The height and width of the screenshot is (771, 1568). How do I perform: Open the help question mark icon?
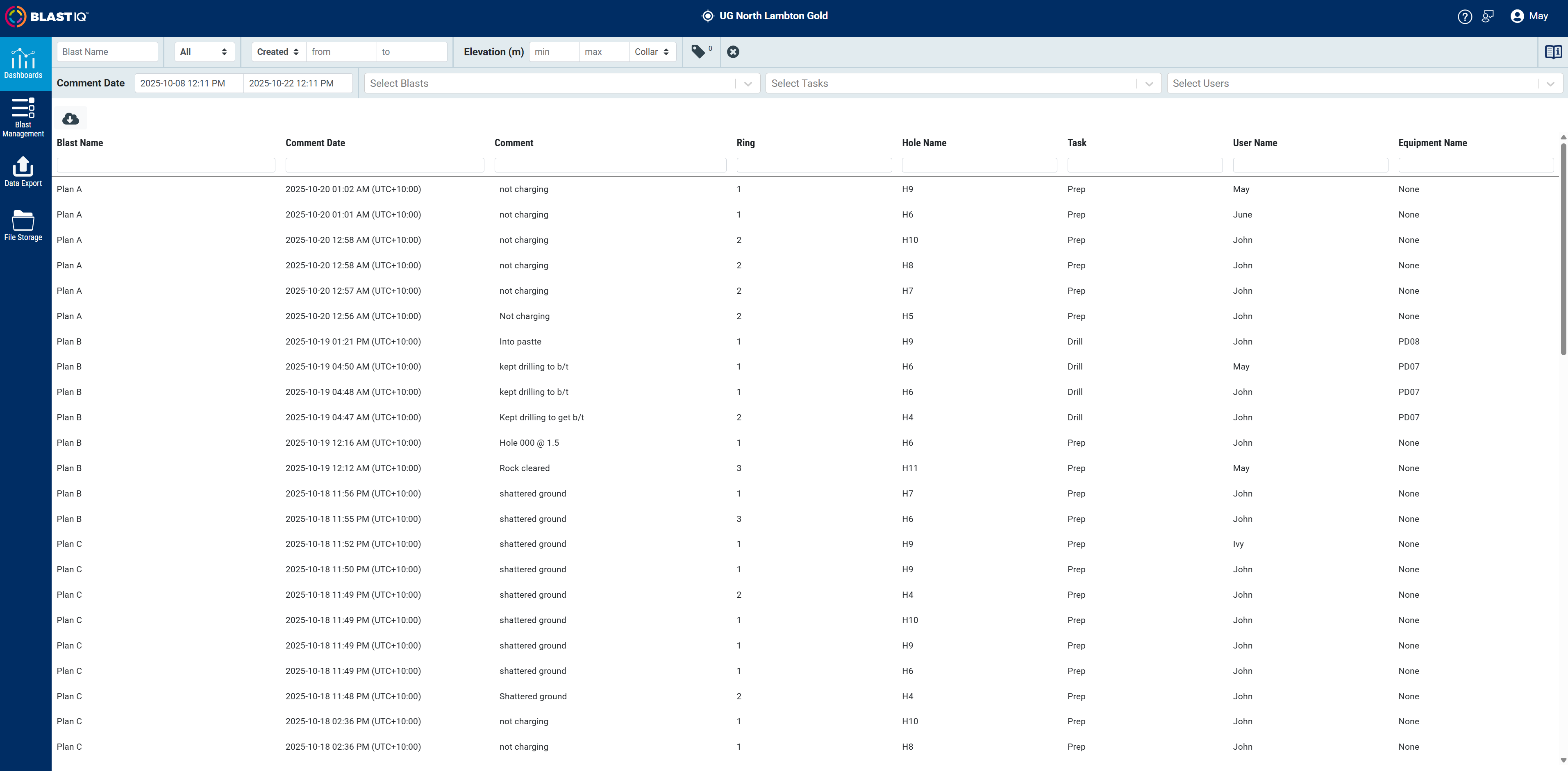(1465, 16)
